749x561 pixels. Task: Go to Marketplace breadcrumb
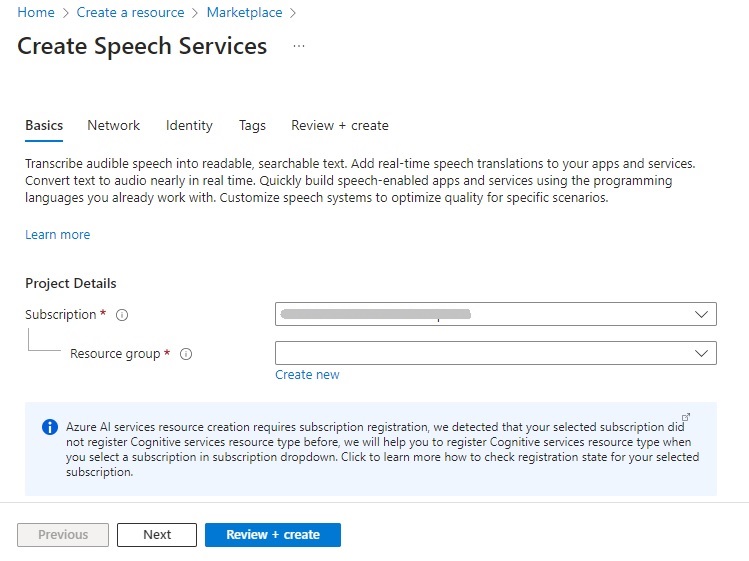click(244, 13)
